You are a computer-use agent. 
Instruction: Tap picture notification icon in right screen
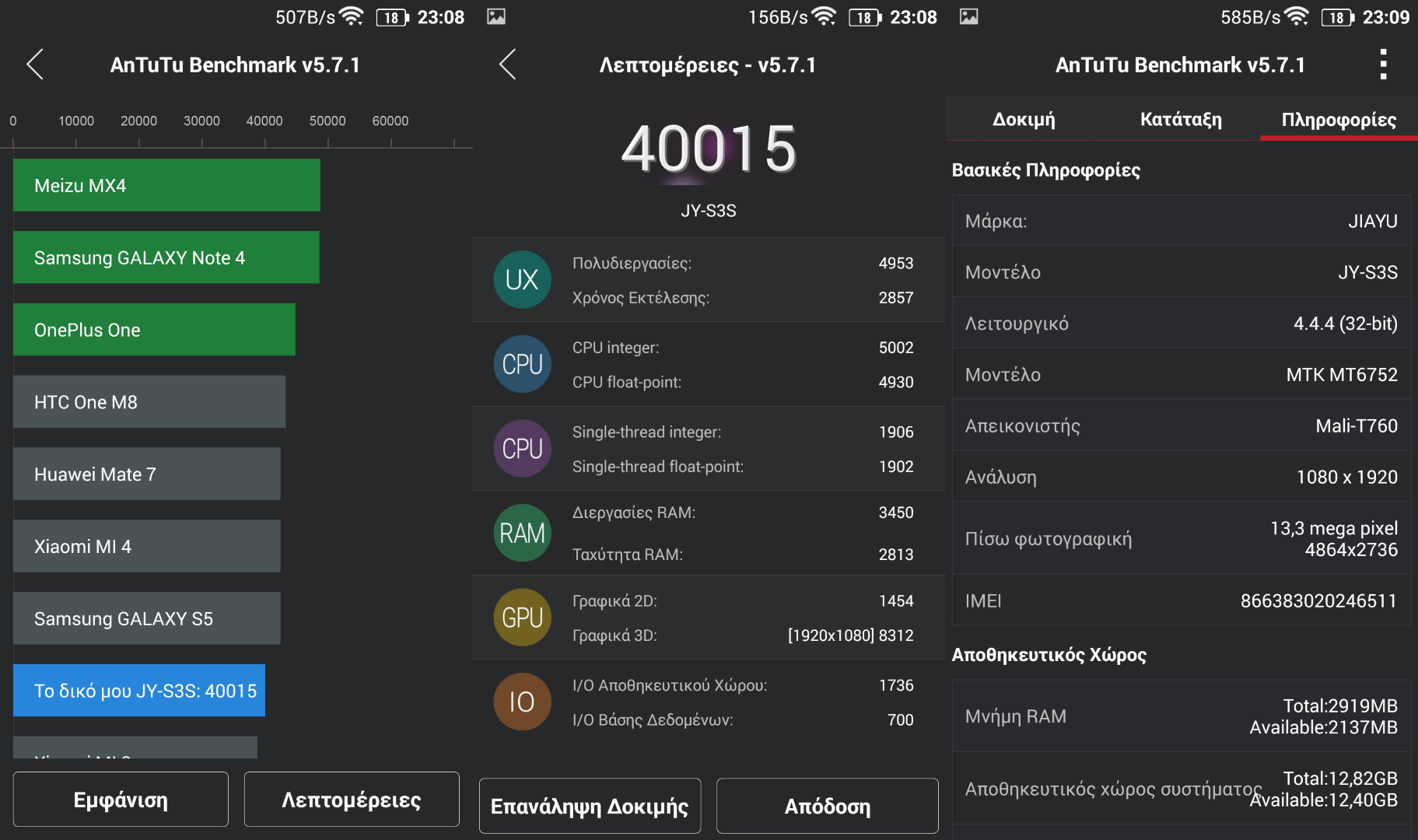pos(969,16)
